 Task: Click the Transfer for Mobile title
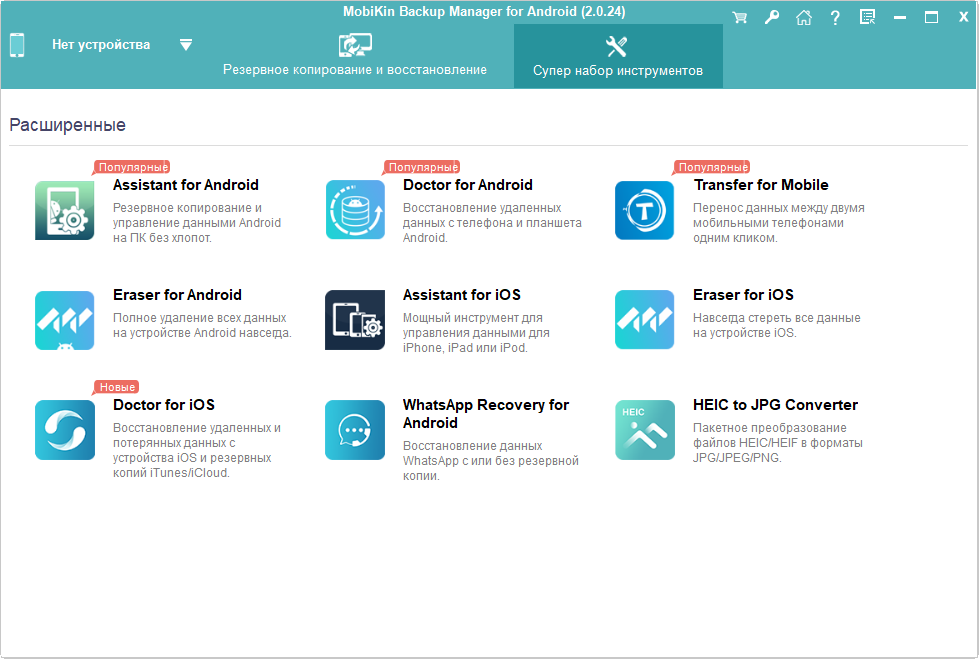coord(761,185)
